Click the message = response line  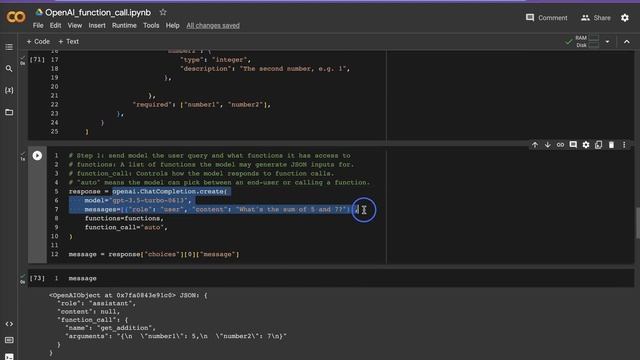(x=154, y=254)
